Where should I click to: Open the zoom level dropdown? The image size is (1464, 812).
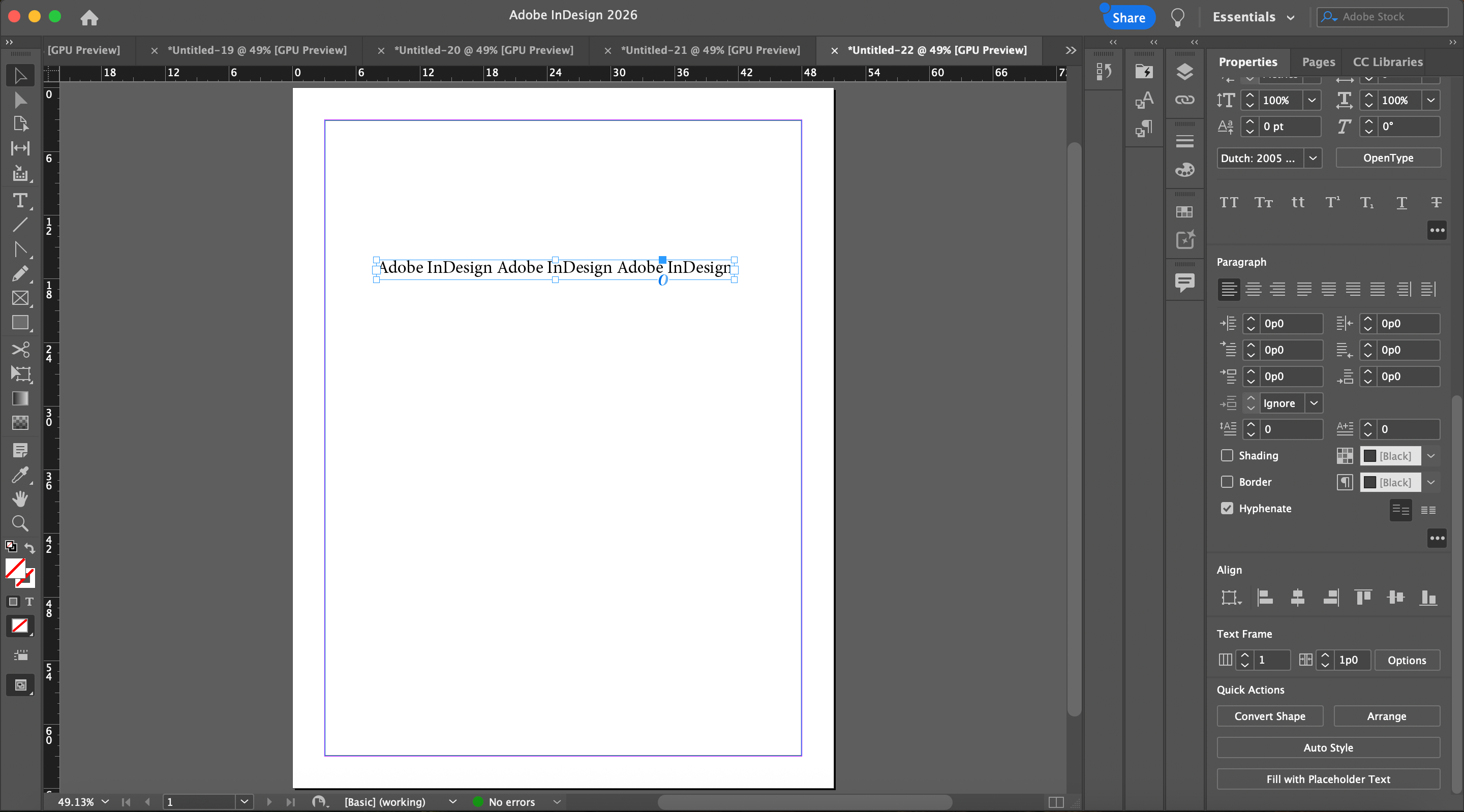click(105, 801)
